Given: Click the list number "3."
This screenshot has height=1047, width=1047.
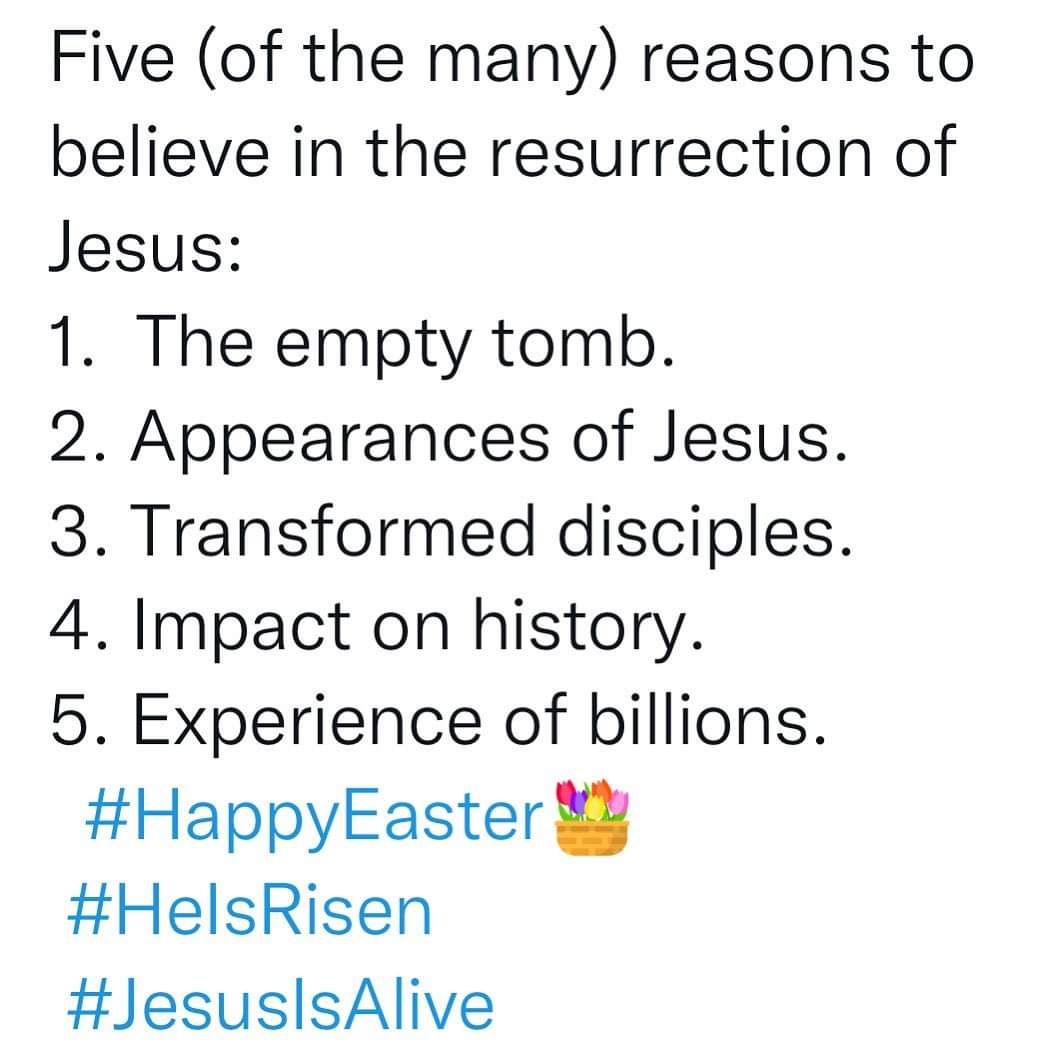Looking at the screenshot, I should click(x=77, y=530).
